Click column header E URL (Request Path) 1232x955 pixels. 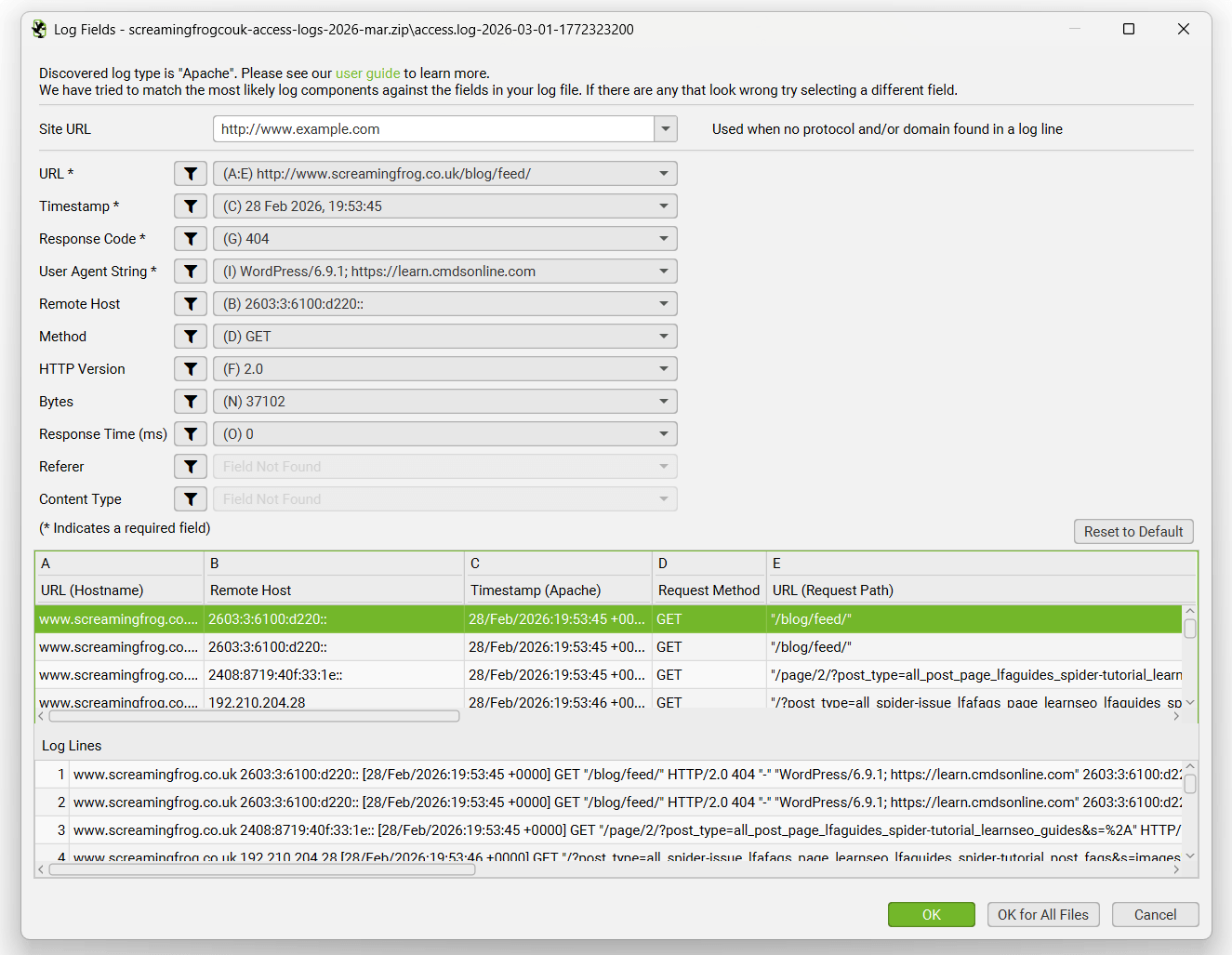point(981,577)
